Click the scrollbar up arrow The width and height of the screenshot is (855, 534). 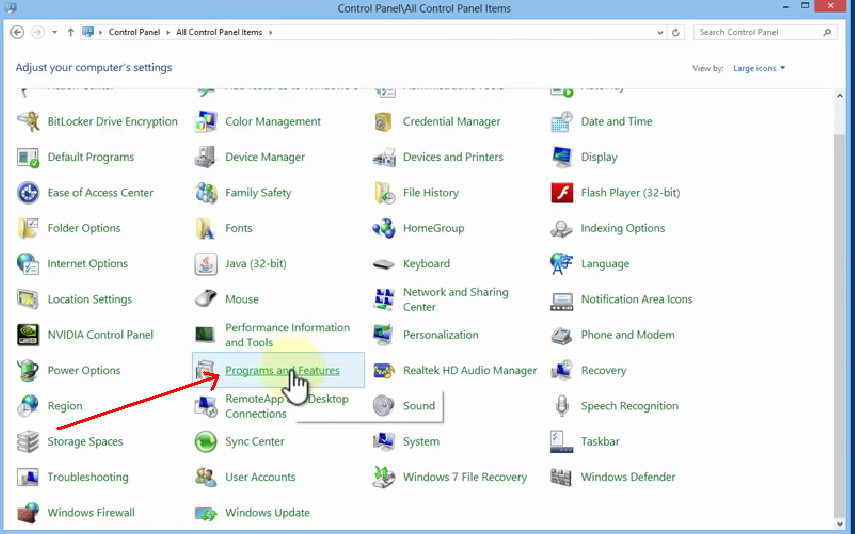tap(839, 96)
